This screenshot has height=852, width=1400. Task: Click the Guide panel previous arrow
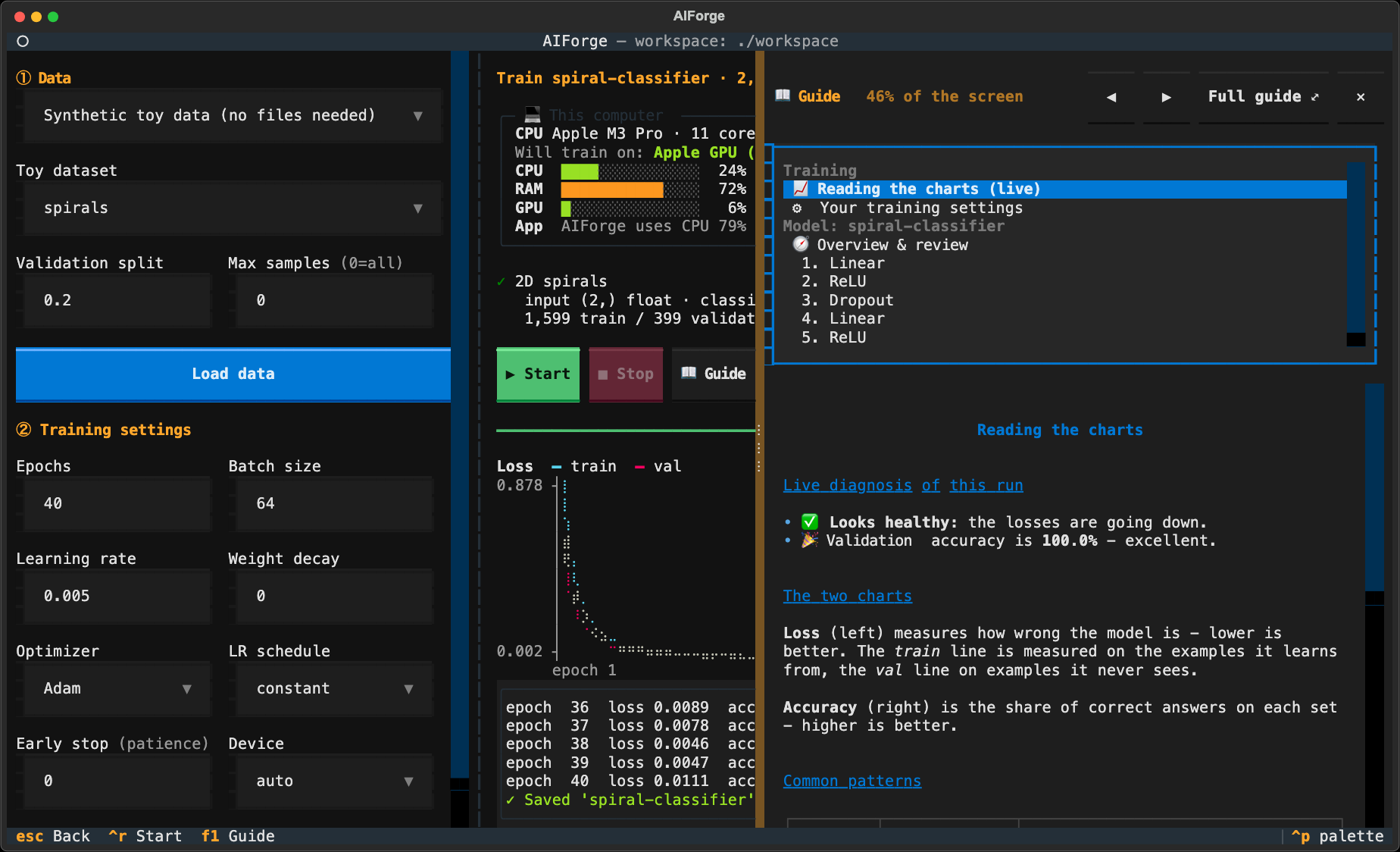tap(1111, 97)
